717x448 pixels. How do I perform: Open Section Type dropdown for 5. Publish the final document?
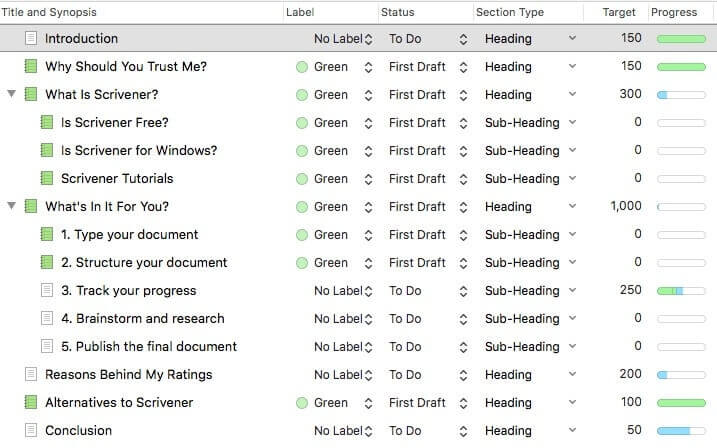pos(572,347)
